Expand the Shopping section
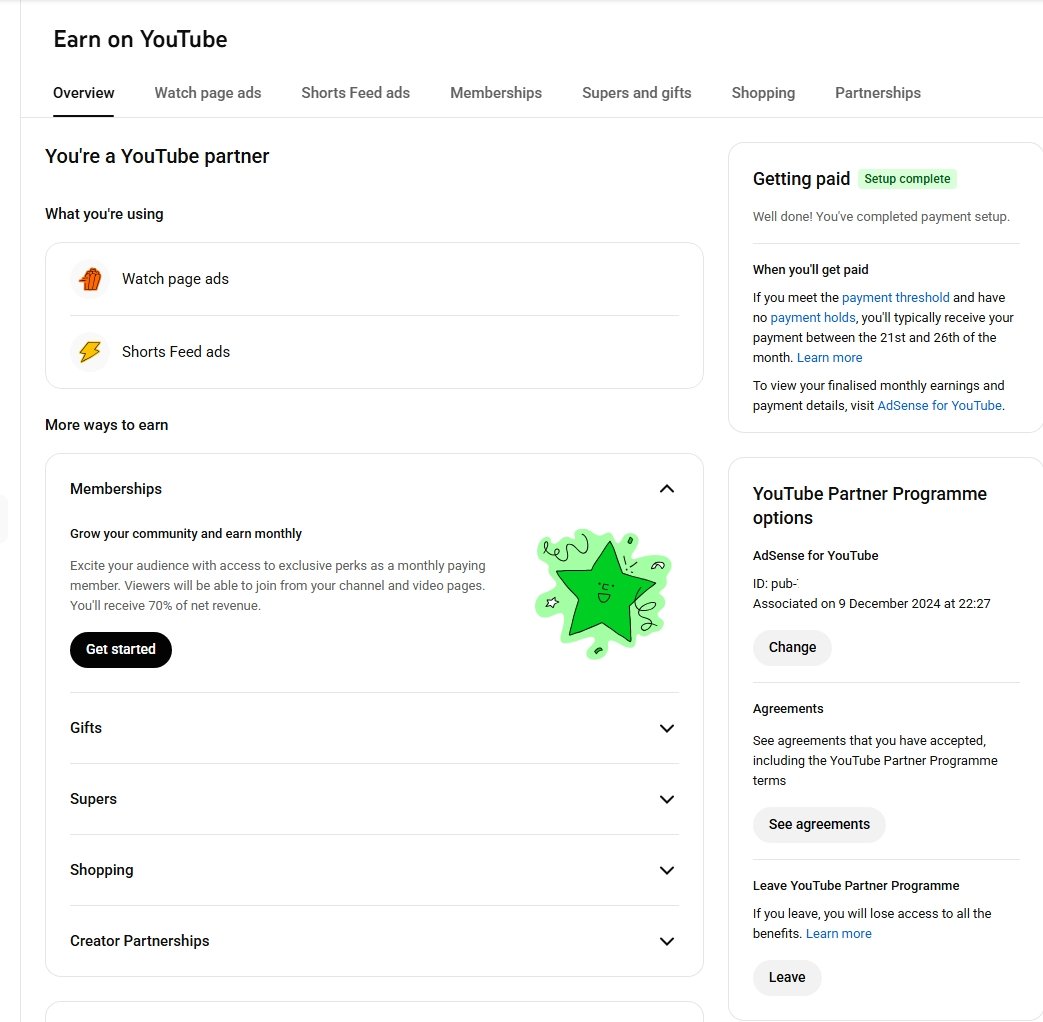1043x1022 pixels. tap(667, 870)
